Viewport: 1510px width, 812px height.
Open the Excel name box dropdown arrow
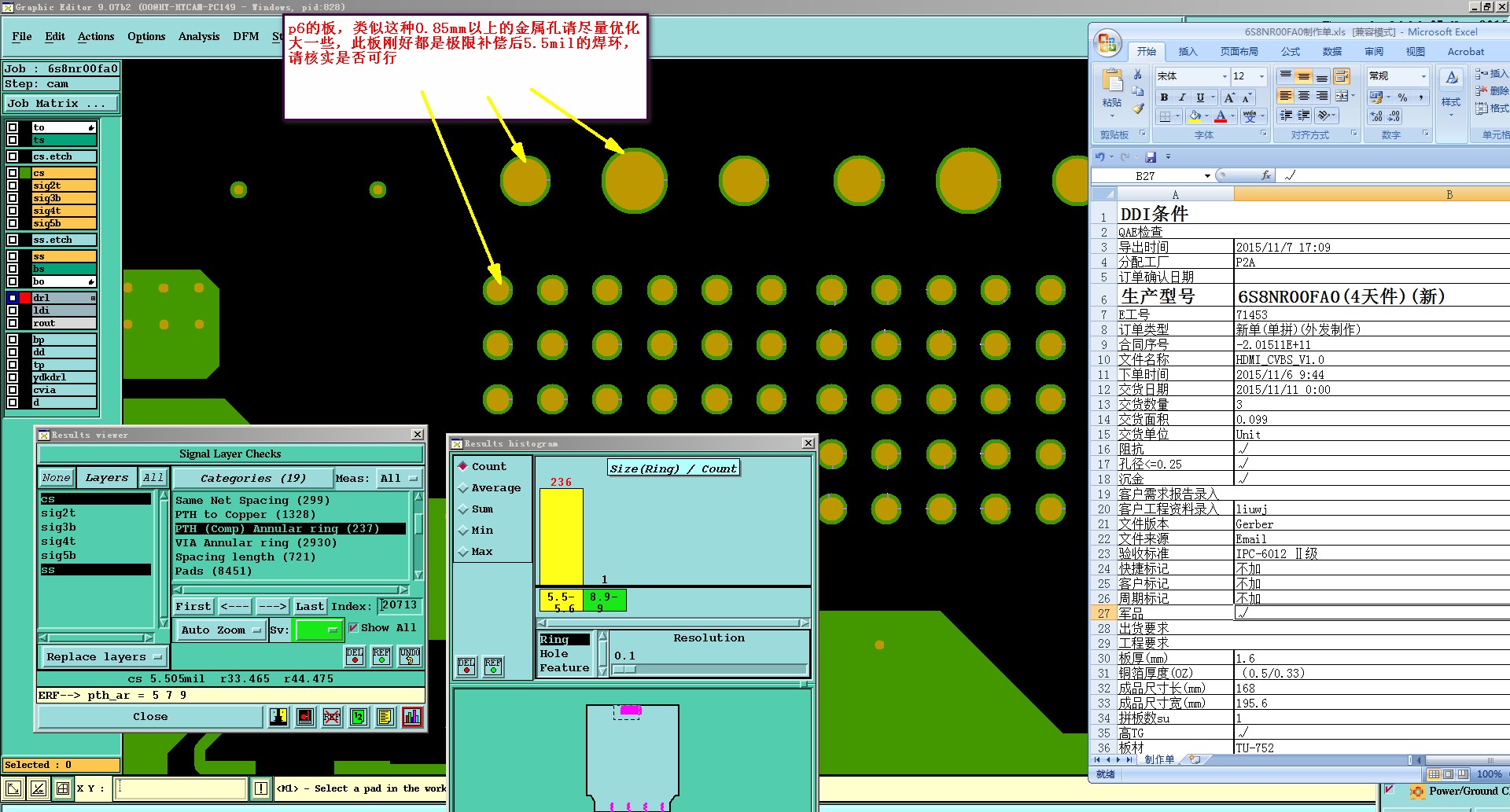pos(1207,176)
